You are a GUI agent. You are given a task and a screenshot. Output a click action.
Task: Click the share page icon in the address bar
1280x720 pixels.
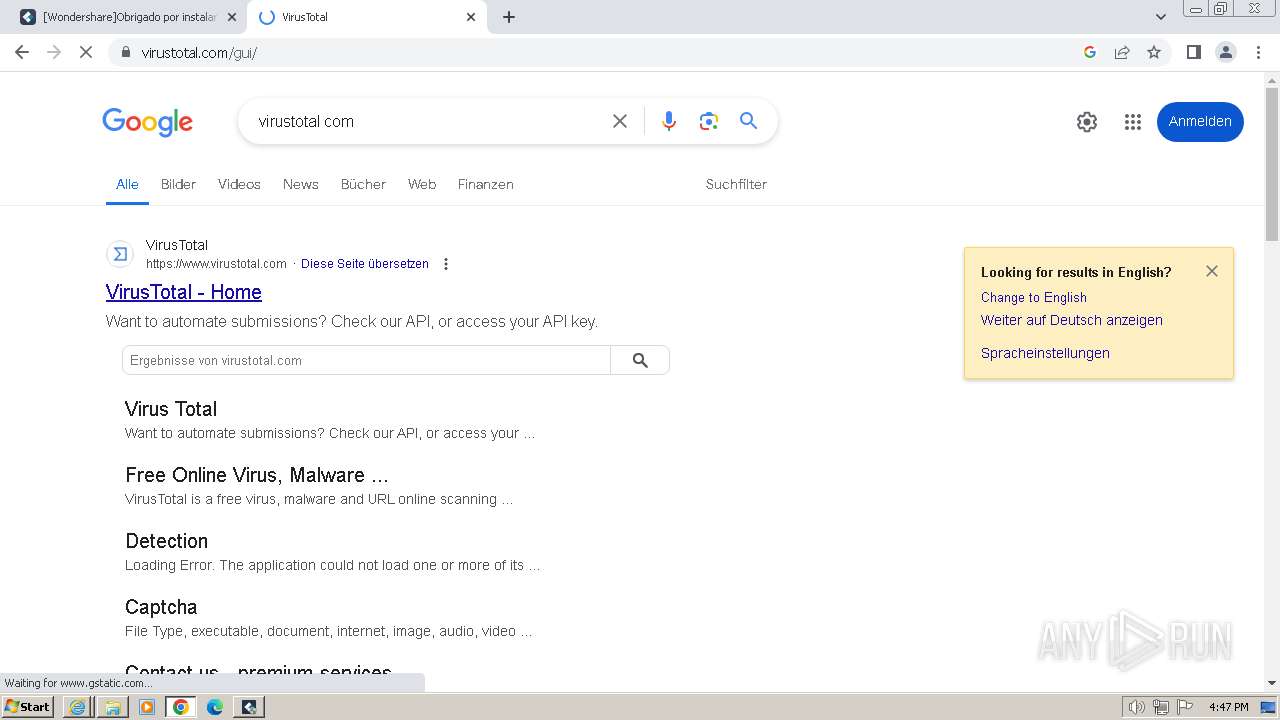tap(1122, 52)
